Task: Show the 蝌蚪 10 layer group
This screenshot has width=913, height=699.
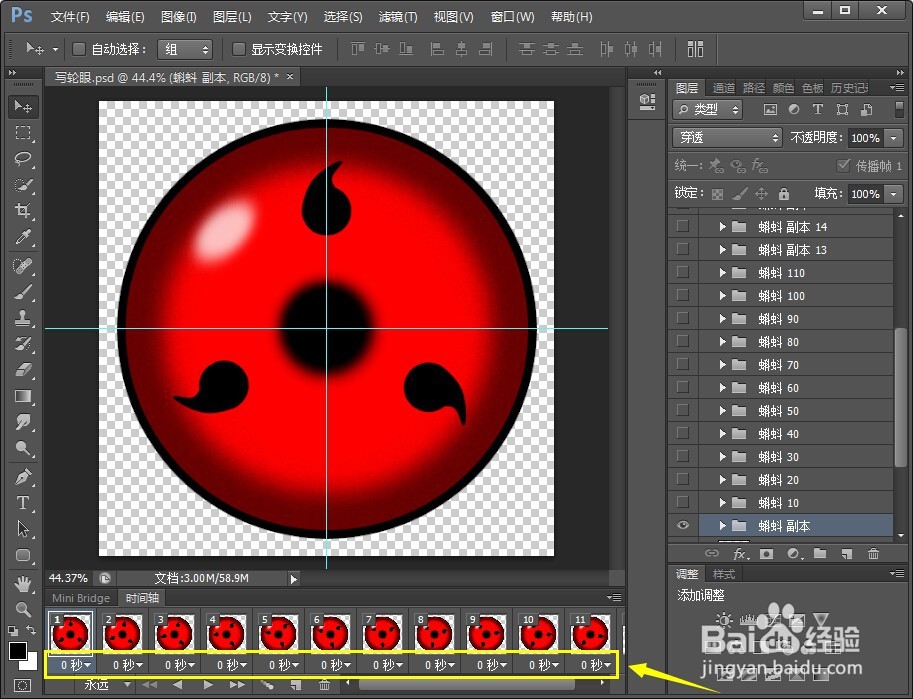Action: pyautogui.click(x=683, y=502)
